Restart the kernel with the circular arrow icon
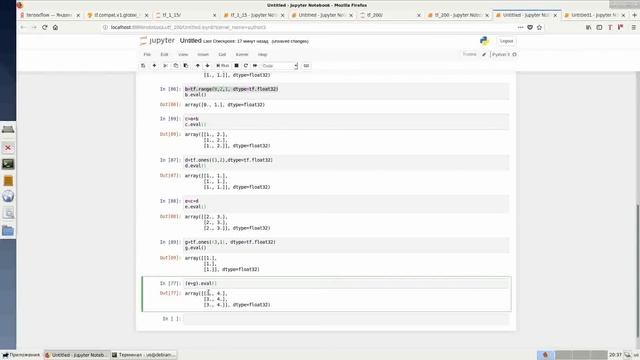This screenshot has width=640, height=360. 246,66
